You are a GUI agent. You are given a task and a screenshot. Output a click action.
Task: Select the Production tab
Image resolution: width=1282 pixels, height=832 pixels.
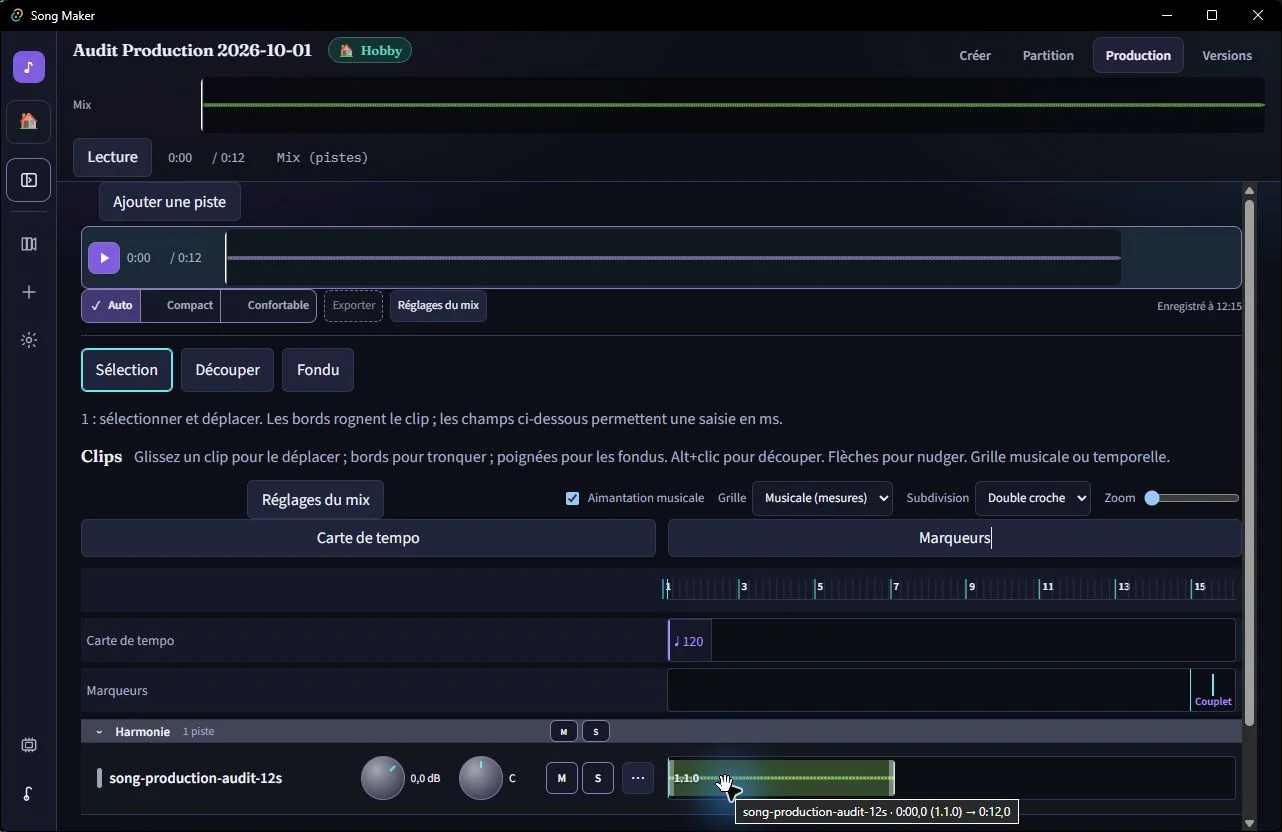[x=1138, y=56]
